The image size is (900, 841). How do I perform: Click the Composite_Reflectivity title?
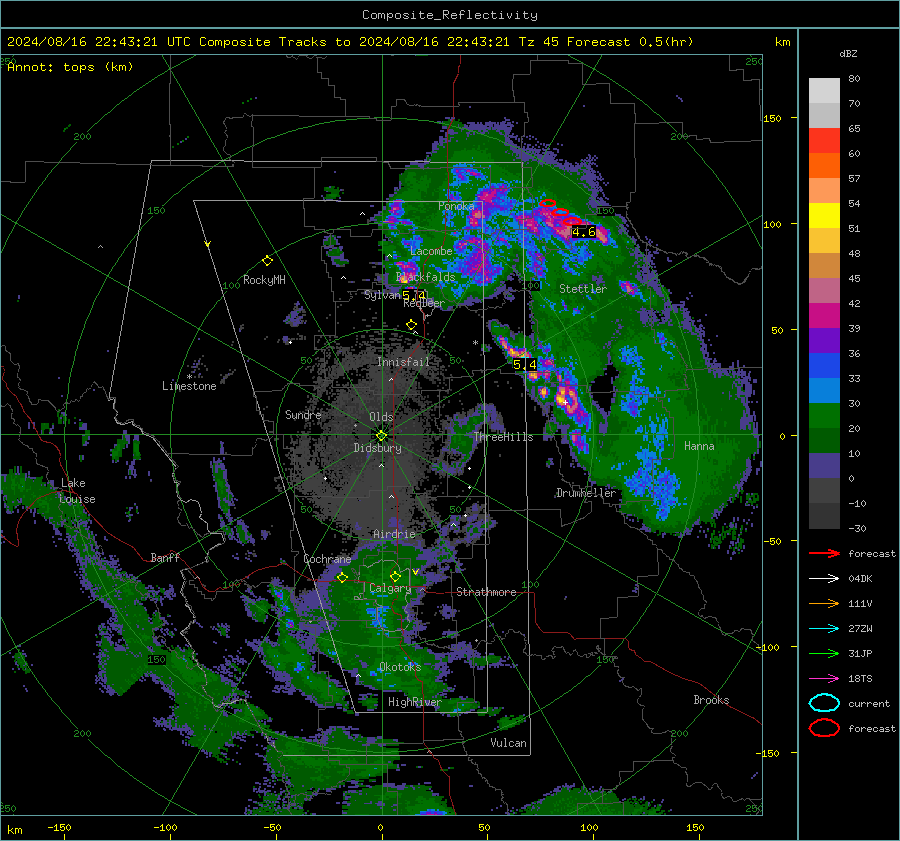coord(450,15)
